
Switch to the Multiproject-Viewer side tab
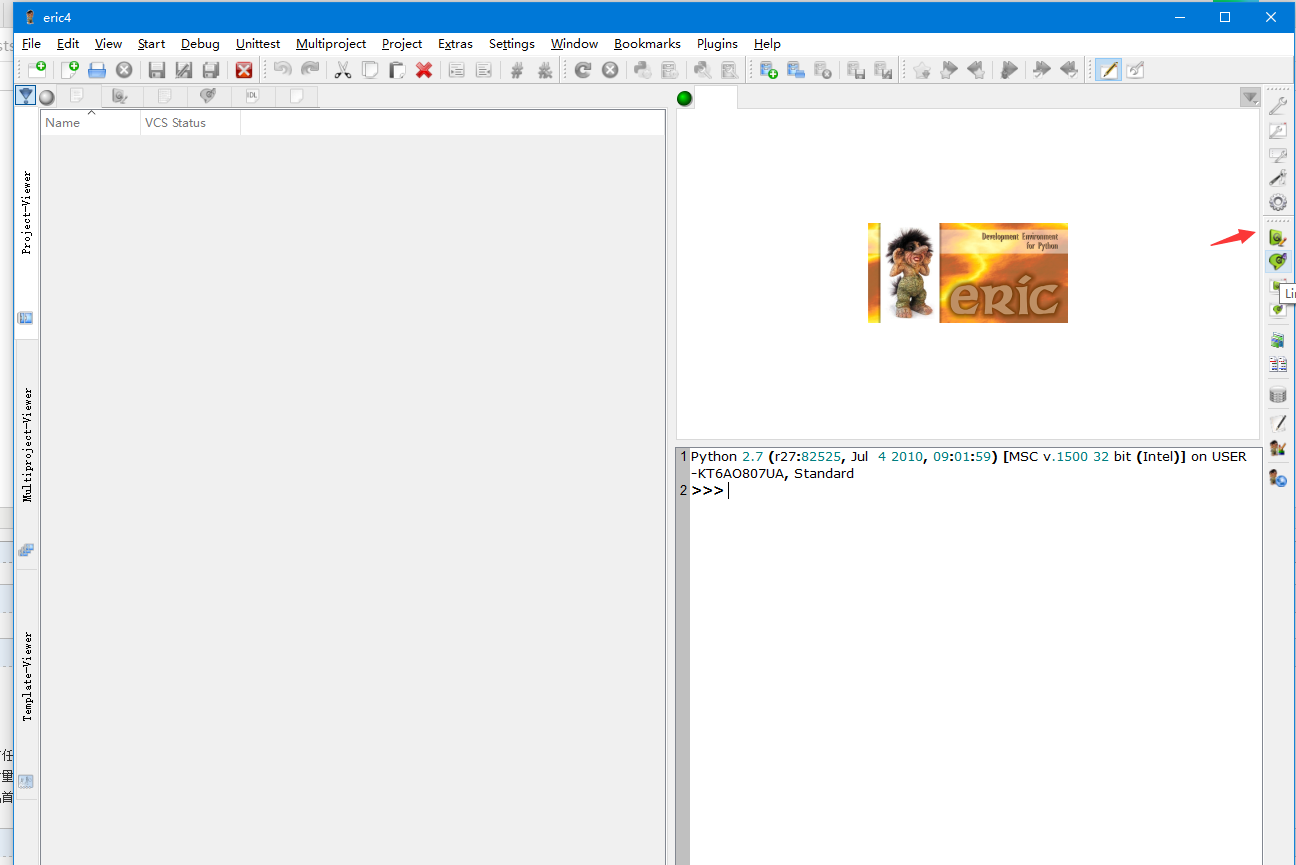[x=27, y=454]
